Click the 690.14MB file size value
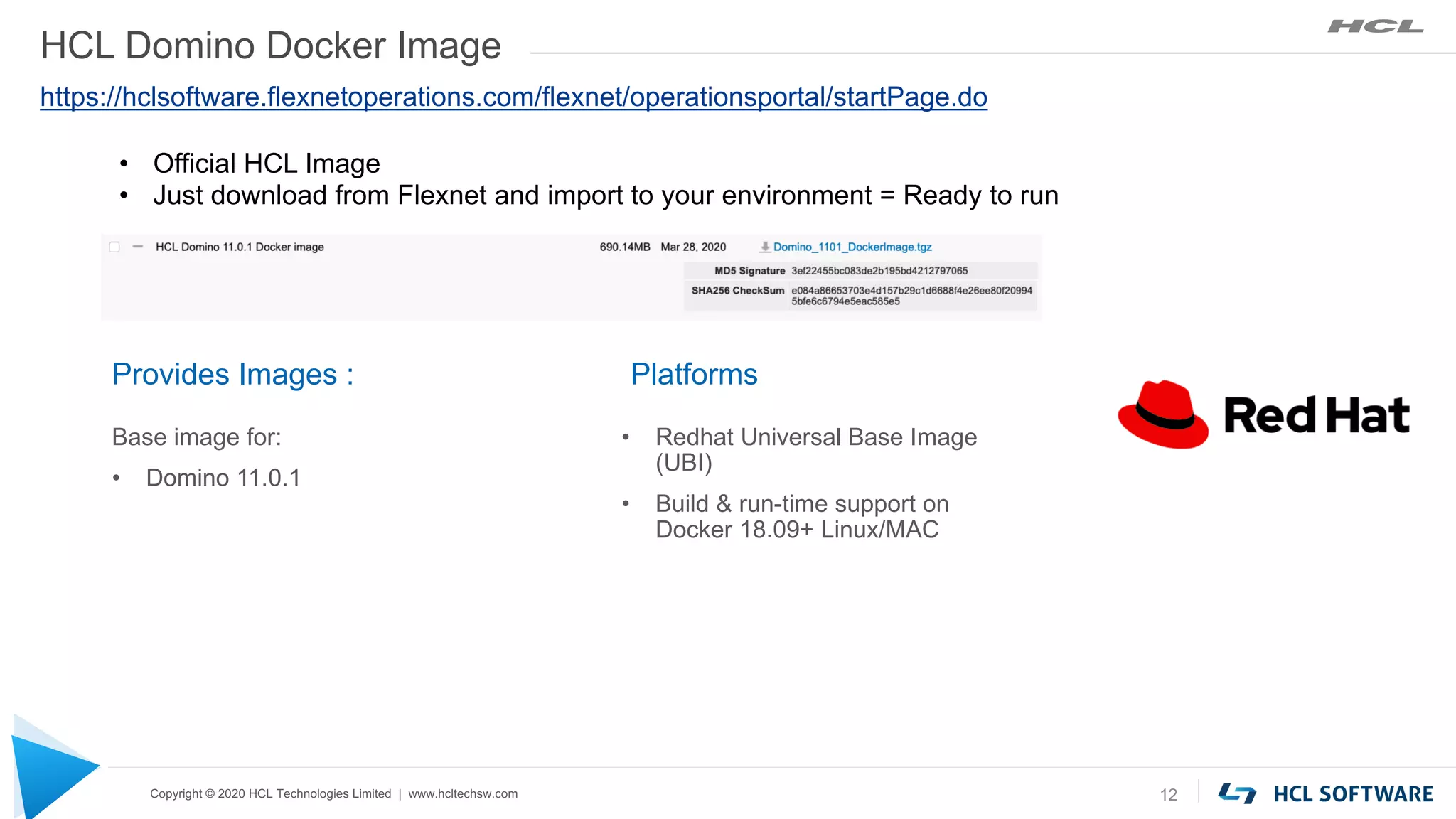This screenshot has width=1456, height=819. 625,247
